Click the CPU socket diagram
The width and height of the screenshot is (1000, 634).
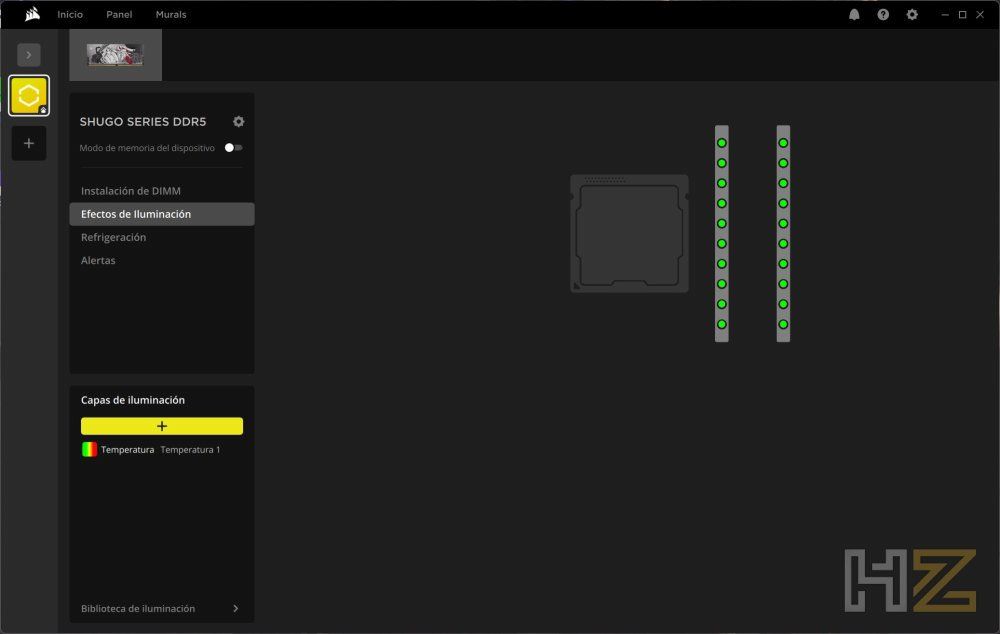pos(629,233)
